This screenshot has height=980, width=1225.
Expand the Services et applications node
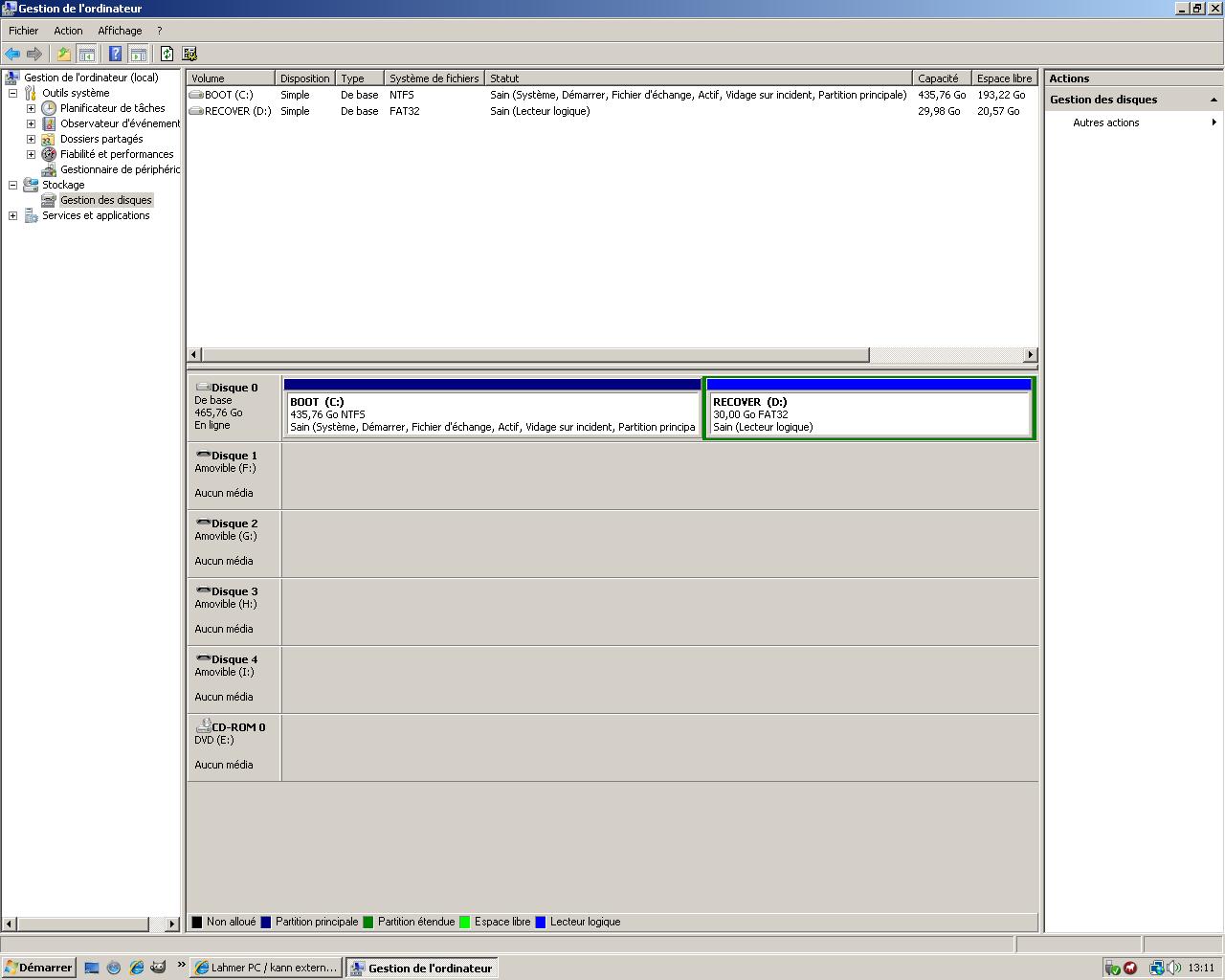(x=13, y=215)
